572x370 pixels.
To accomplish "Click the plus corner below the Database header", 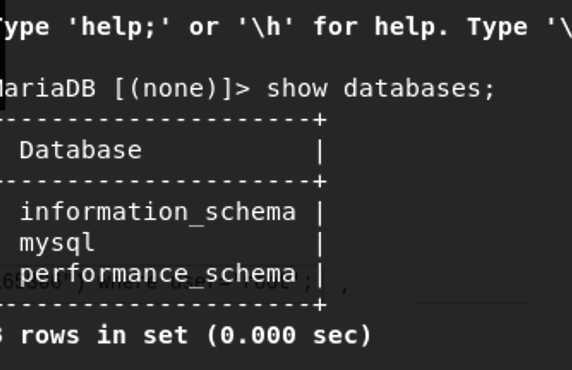I will pos(320,181).
